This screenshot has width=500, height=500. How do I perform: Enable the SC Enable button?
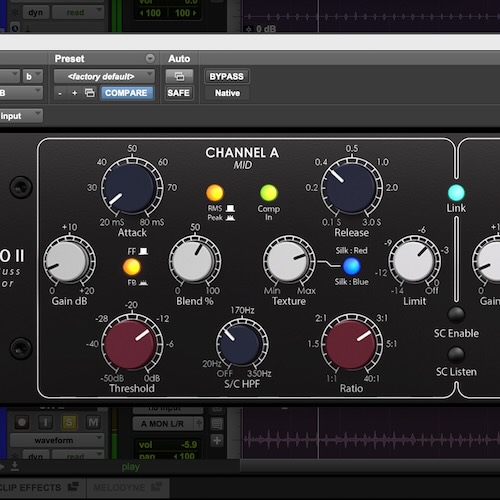click(x=456, y=314)
